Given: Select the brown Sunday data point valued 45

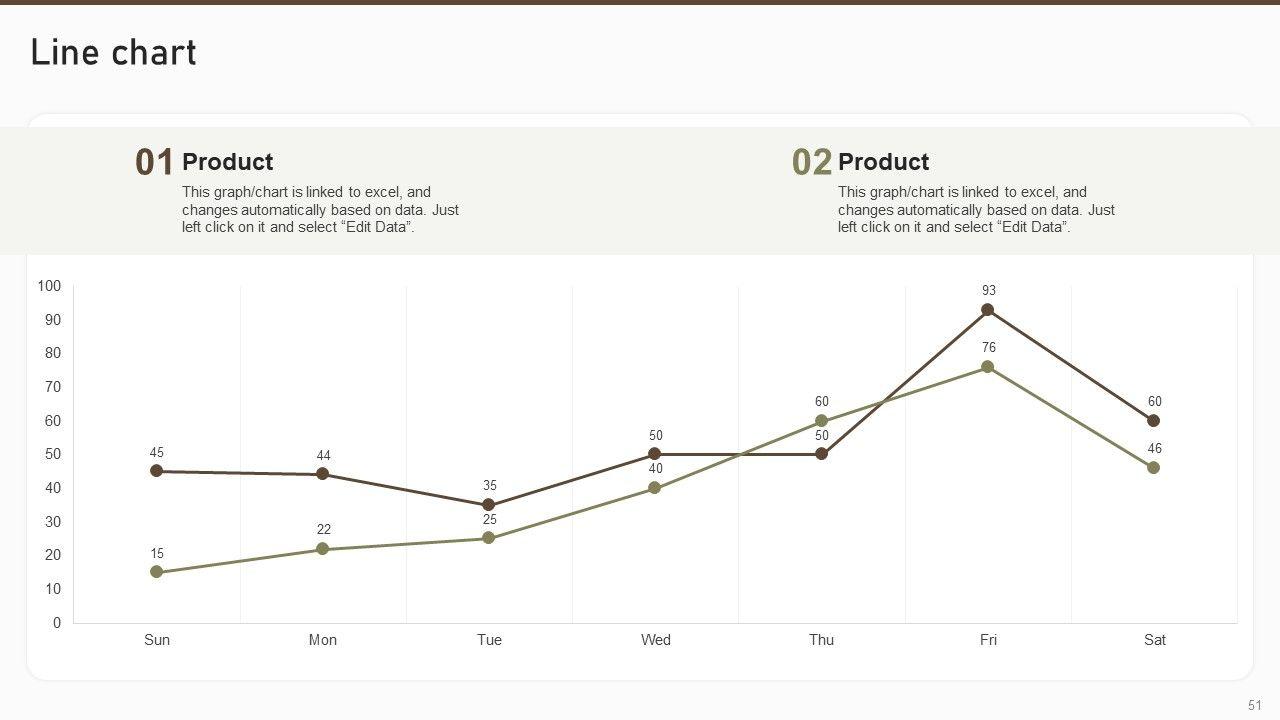Looking at the screenshot, I should pyautogui.click(x=156, y=471).
